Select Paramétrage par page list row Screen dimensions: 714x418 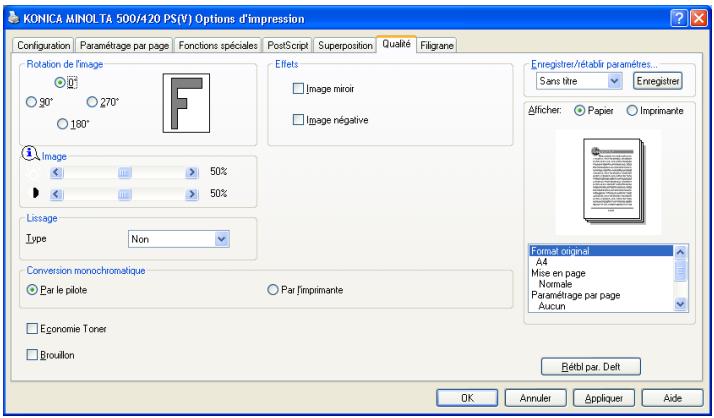click(x=601, y=295)
